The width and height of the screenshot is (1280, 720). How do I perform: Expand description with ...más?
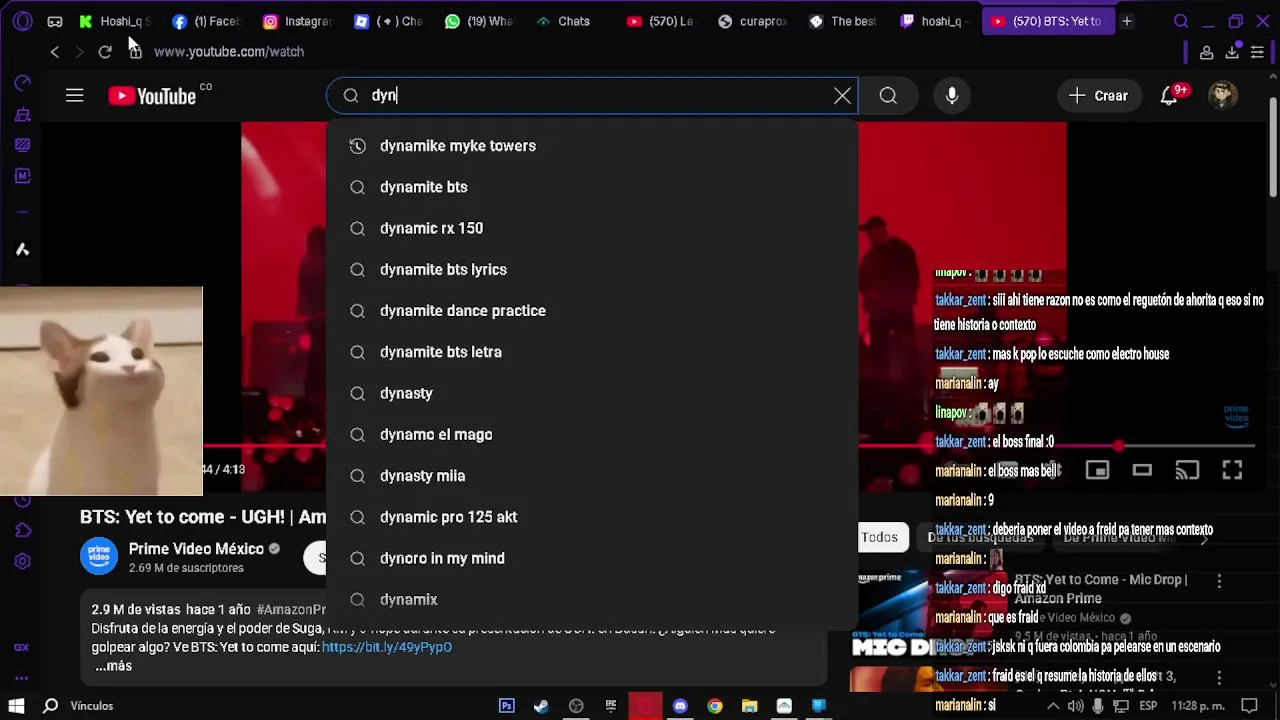click(113, 666)
